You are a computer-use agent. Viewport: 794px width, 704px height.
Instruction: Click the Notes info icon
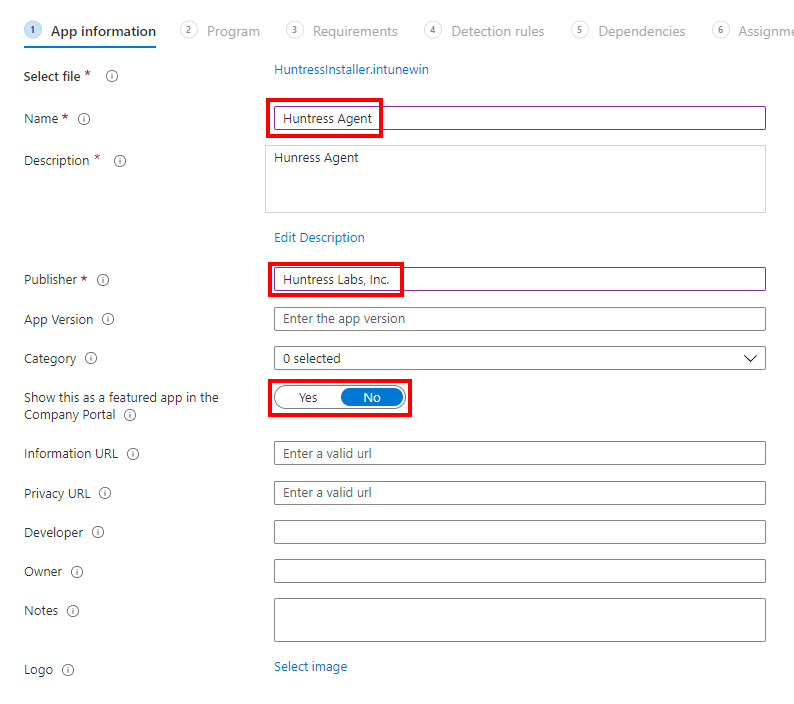click(73, 611)
